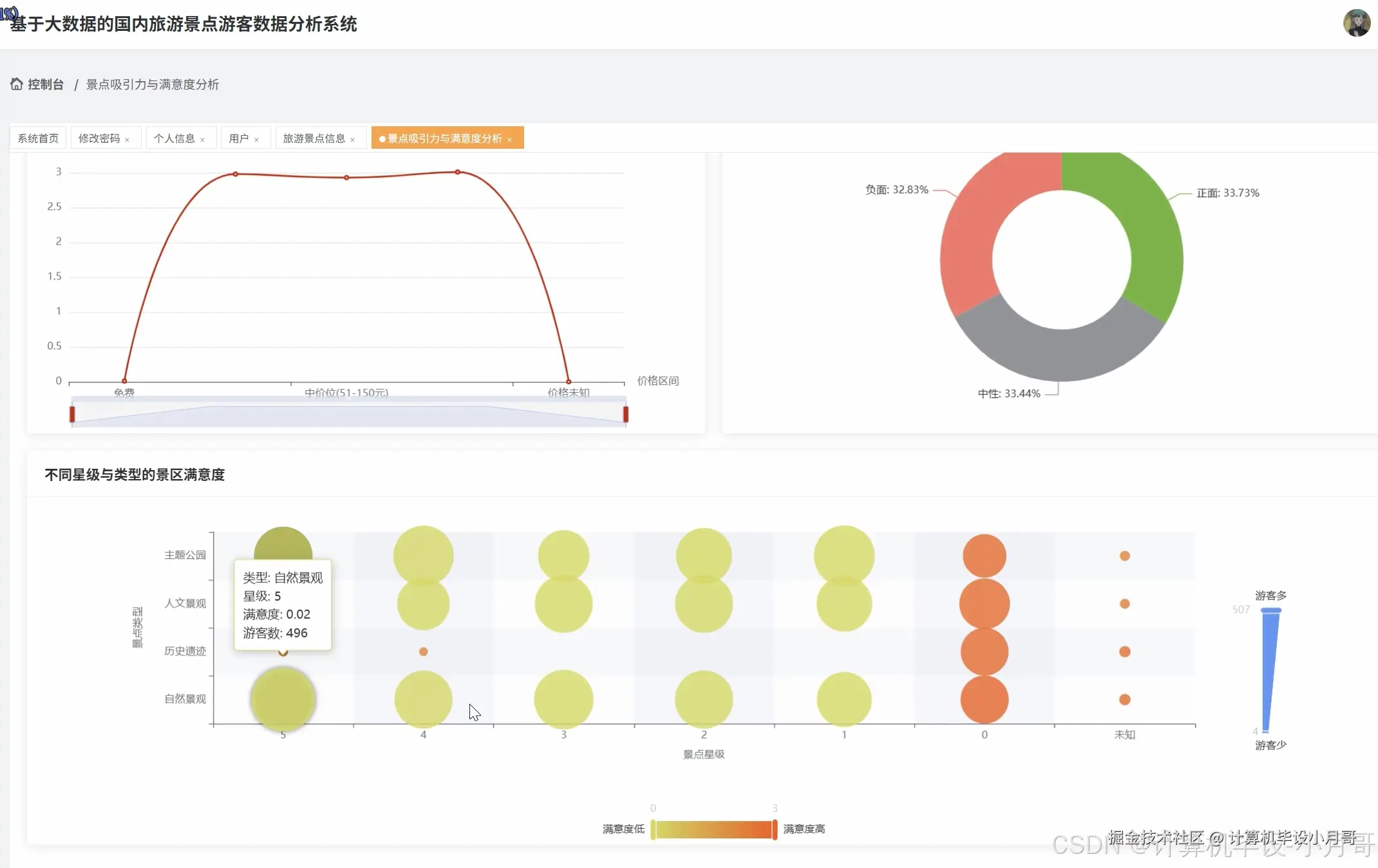Click the home icon beside 控制台
This screenshot has height=868, width=1378.
click(x=17, y=84)
